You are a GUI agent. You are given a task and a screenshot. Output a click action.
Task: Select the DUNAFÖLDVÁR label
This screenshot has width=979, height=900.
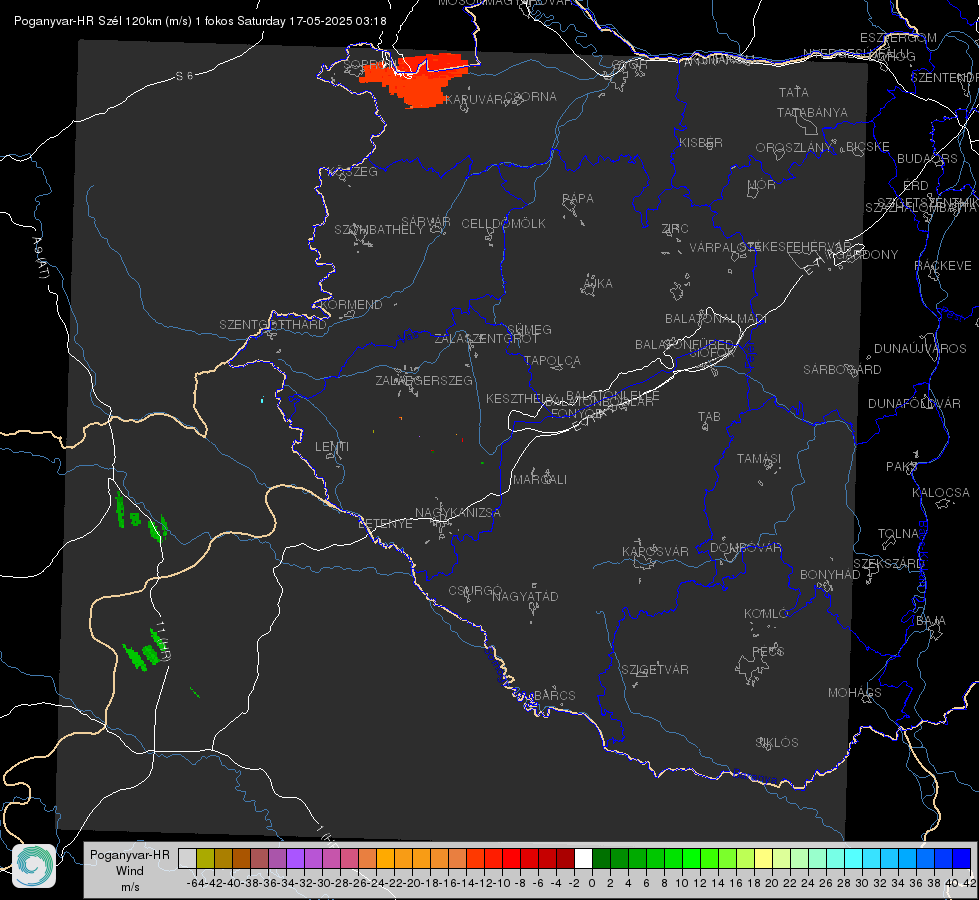[915, 403]
